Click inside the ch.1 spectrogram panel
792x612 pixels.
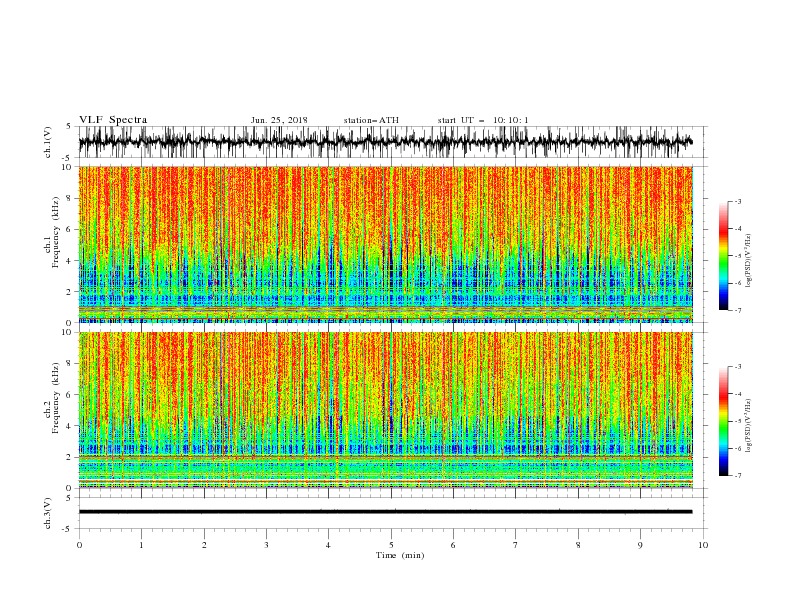click(x=385, y=244)
